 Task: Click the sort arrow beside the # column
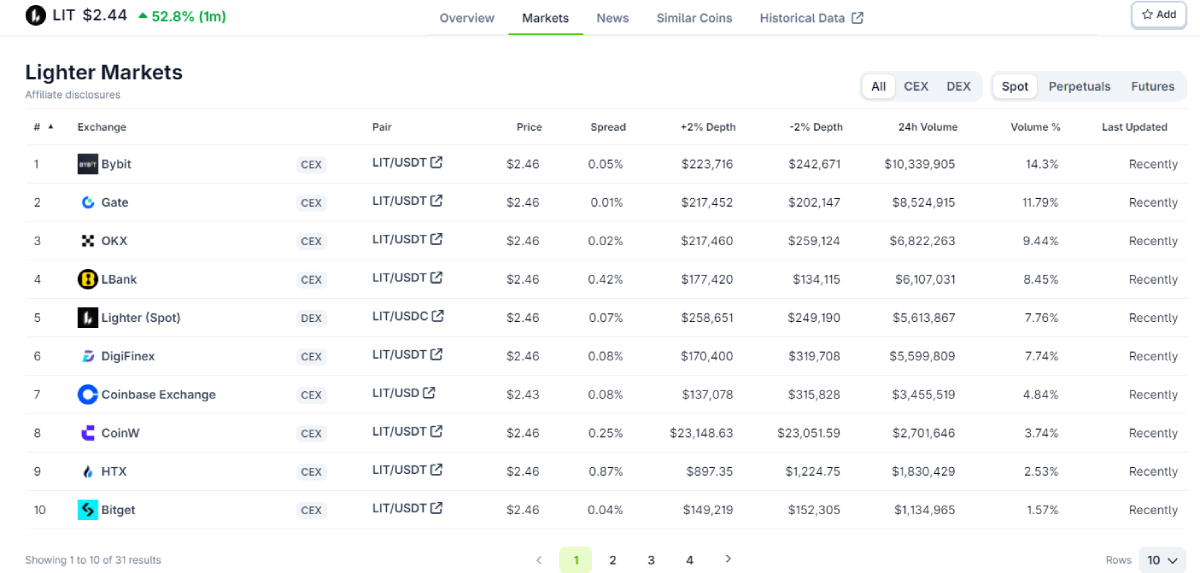51,127
